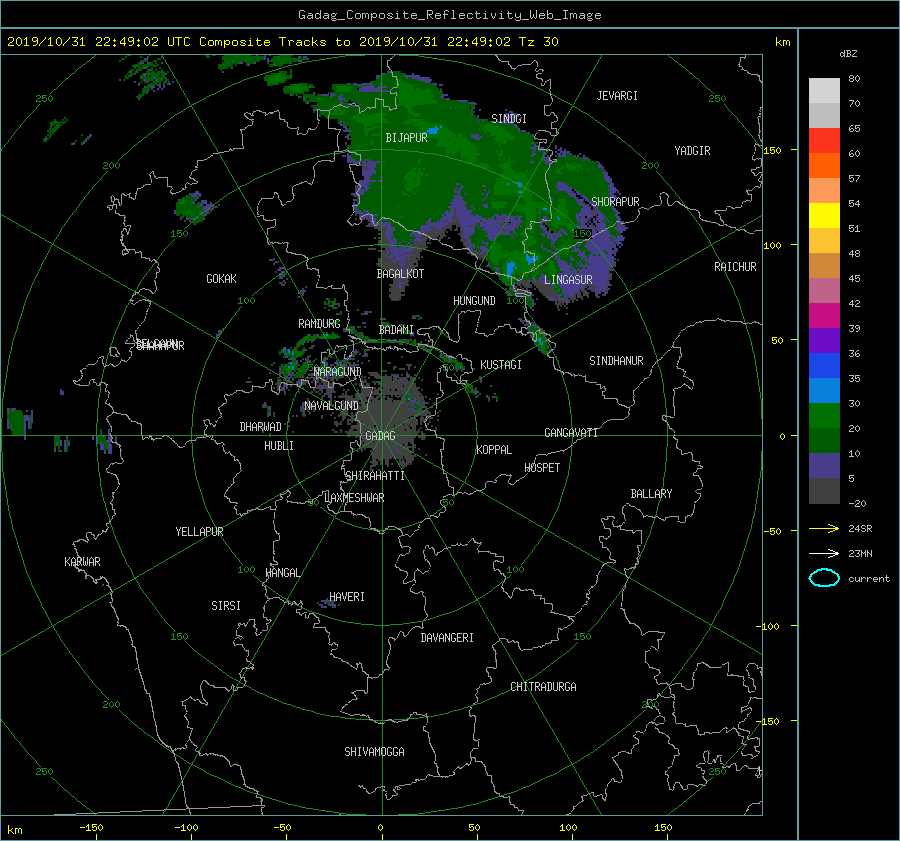Click the GADAG radar center label

[x=380, y=436]
